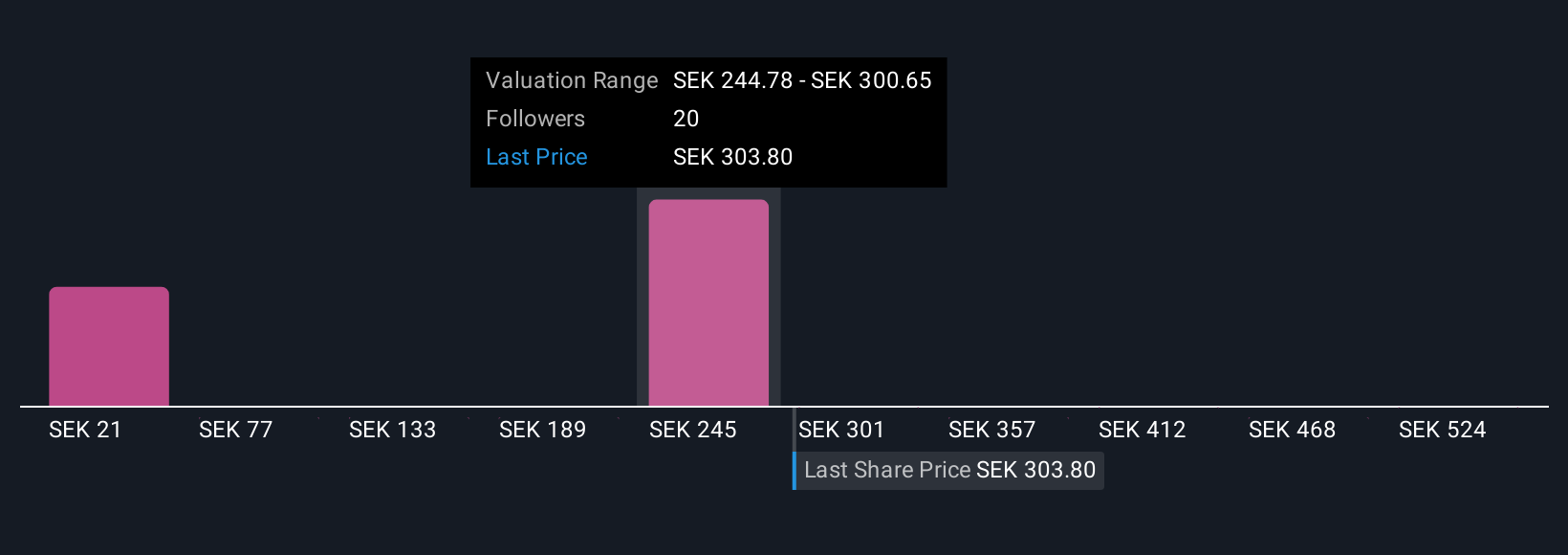Screen dimensions: 1568x555
Task: Click the SEK 303.80 value inside the tooltip
Action: pos(732,157)
